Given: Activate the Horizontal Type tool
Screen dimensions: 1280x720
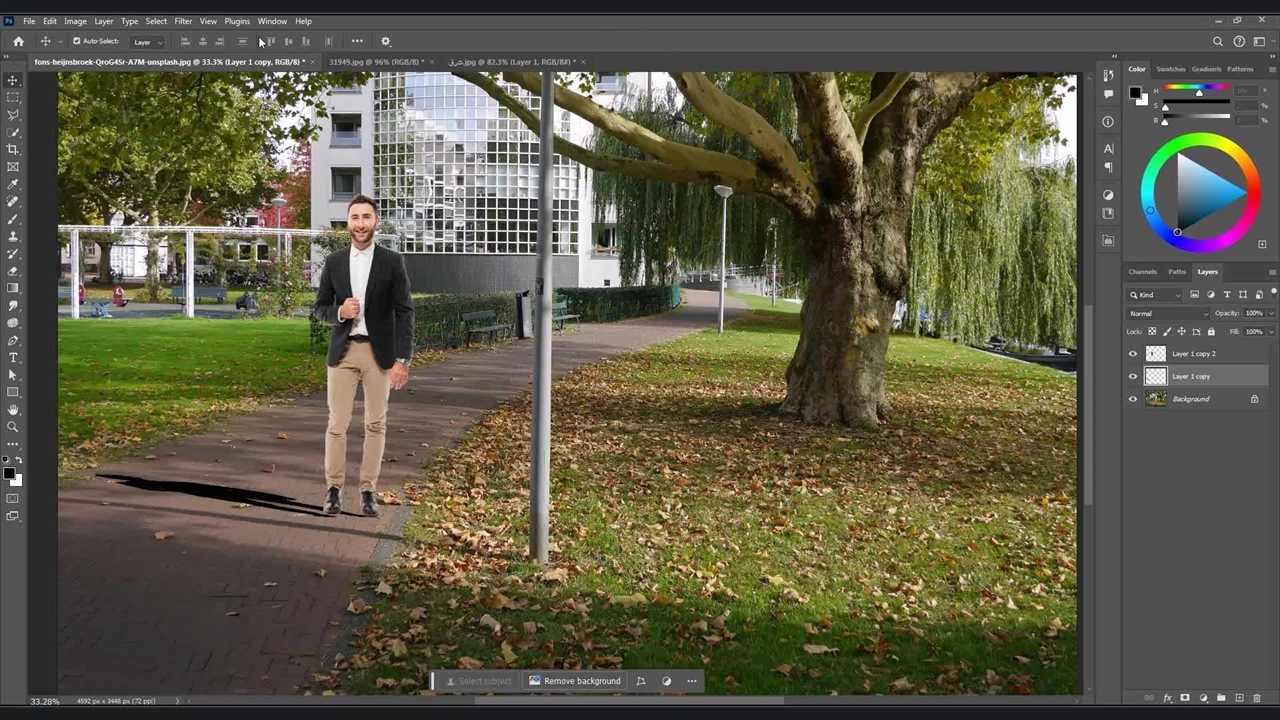Looking at the screenshot, I should (13, 357).
